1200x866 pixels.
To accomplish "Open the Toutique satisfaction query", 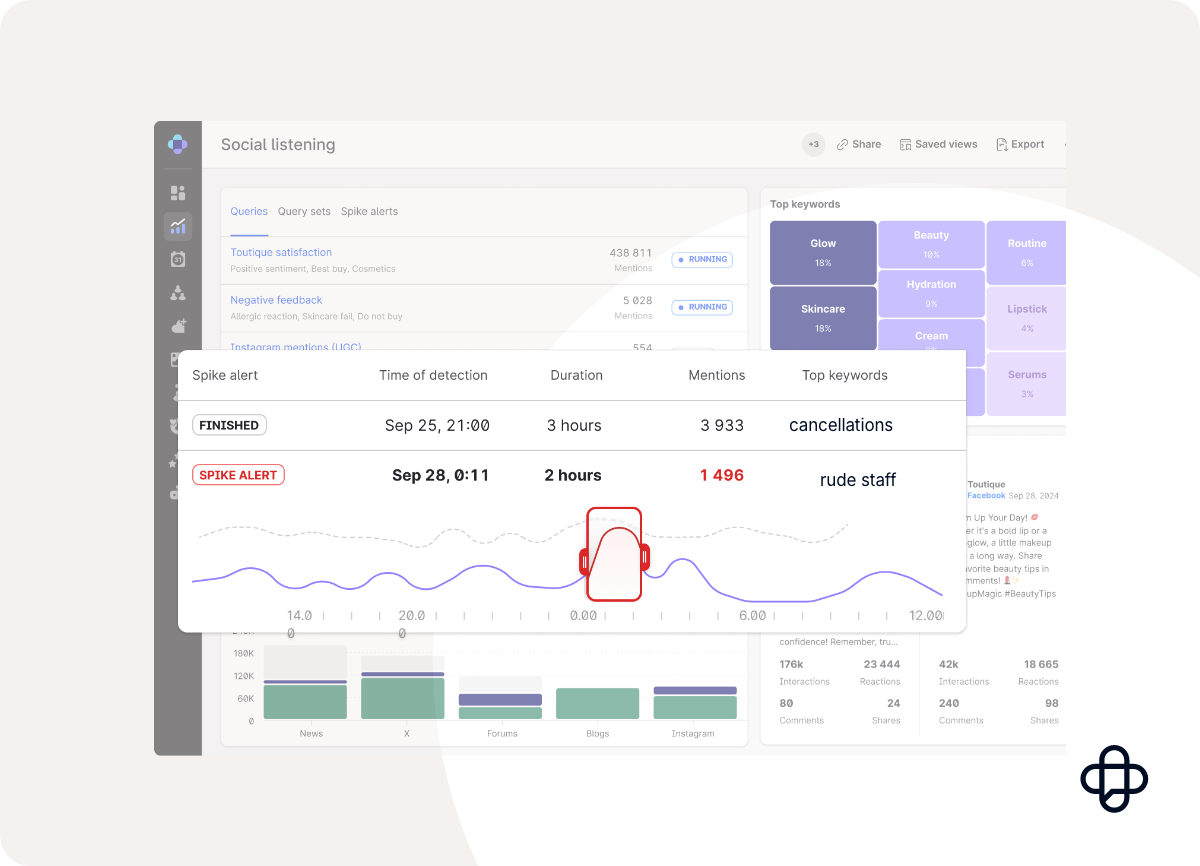I will pos(281,252).
